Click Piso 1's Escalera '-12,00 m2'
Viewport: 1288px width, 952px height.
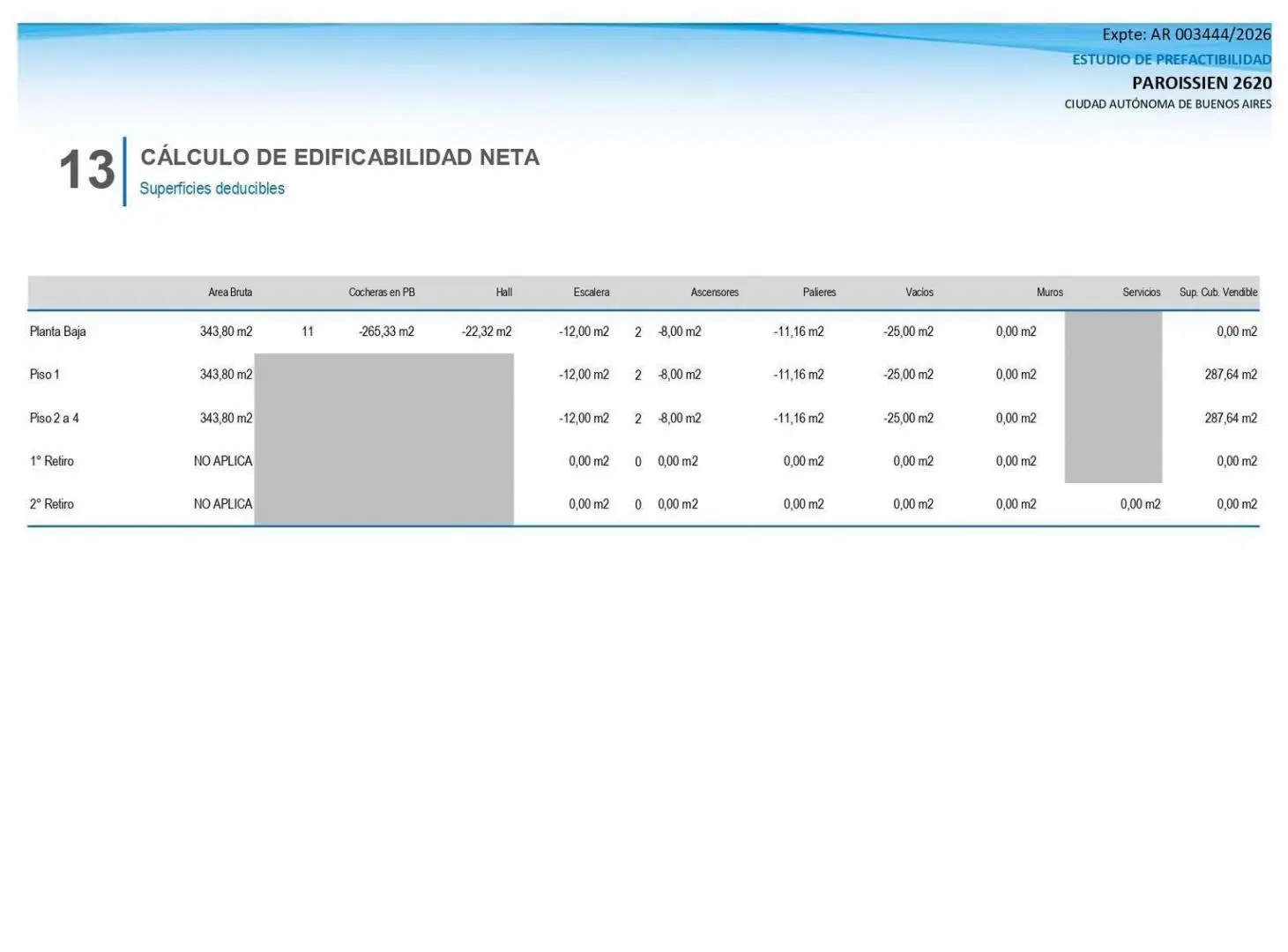click(x=584, y=375)
